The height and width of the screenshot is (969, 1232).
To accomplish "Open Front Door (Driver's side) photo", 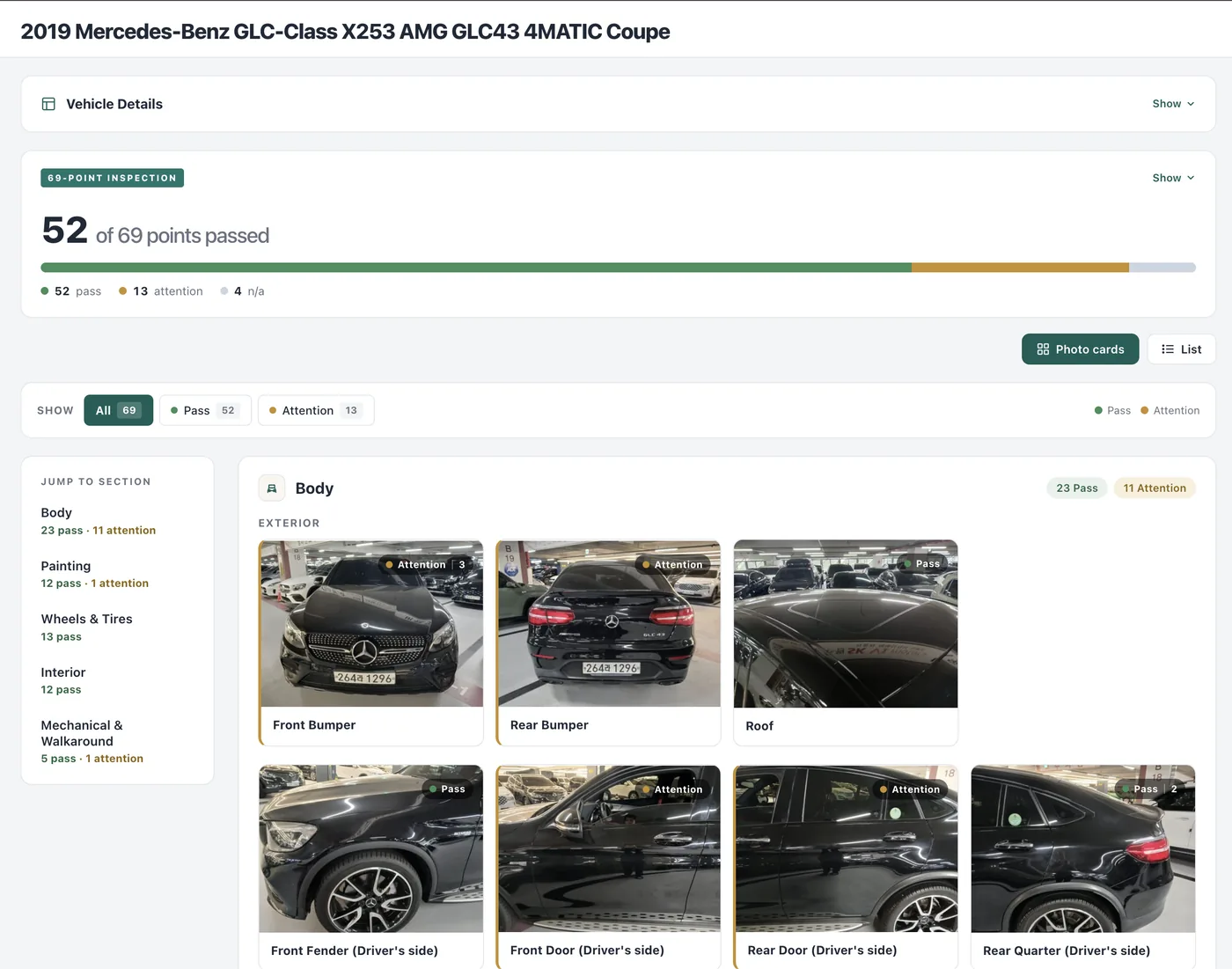I will (608, 867).
